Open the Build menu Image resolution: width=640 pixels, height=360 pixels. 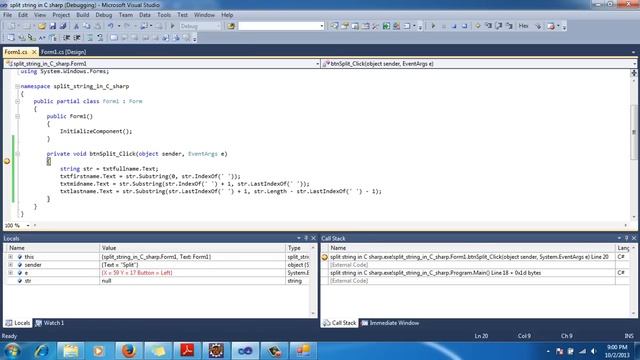tap(82, 15)
